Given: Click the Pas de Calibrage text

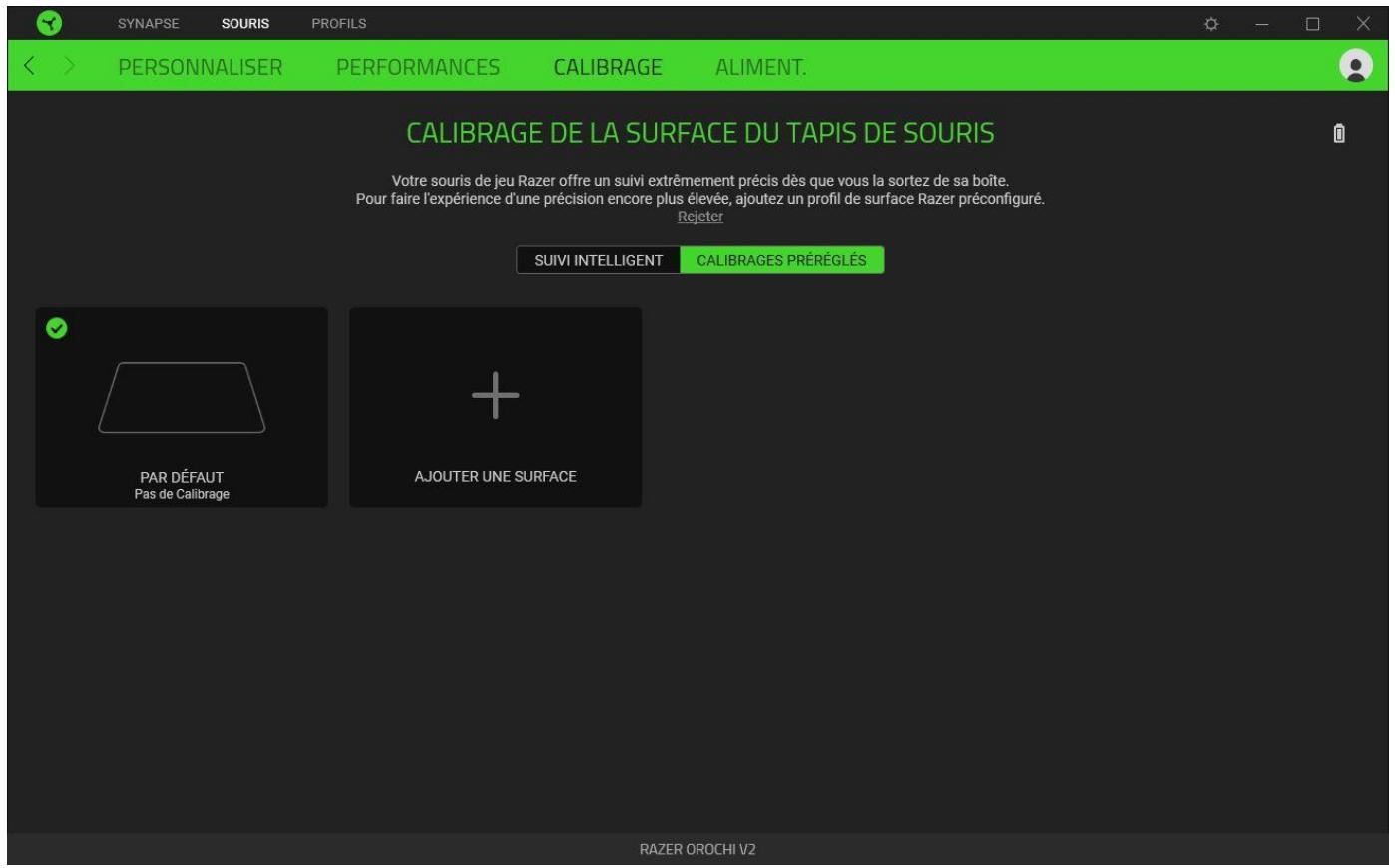Looking at the screenshot, I should (x=182, y=494).
